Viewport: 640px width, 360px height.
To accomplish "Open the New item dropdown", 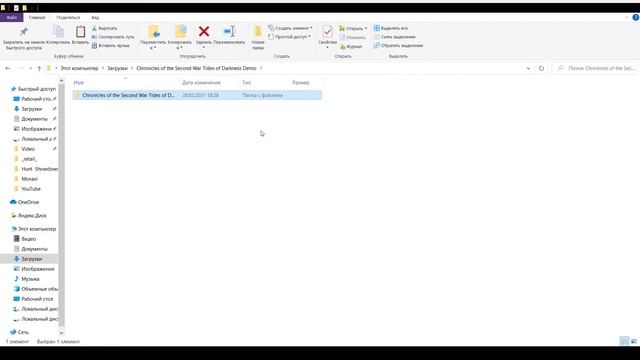I will pyautogui.click(x=290, y=28).
